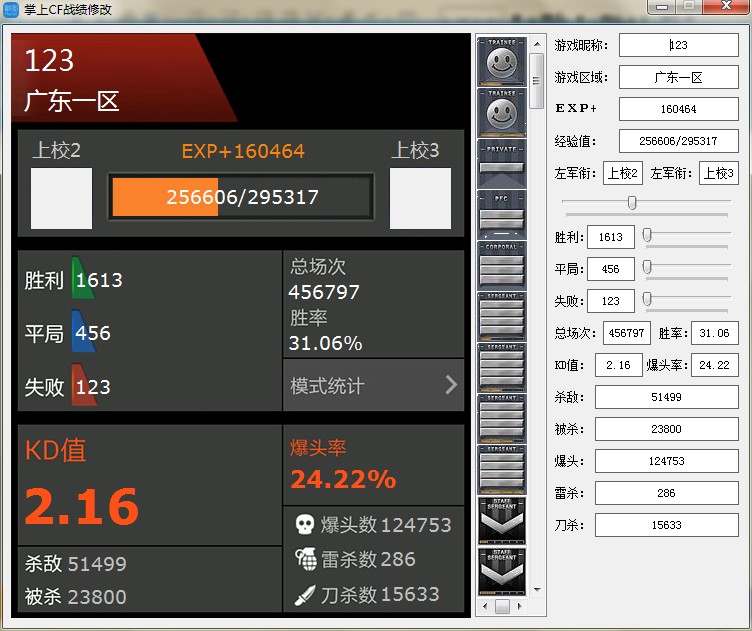Viewport: 752px width, 631px height.
Task: Click the 上校3 rank image placeholder
Action: click(x=420, y=198)
